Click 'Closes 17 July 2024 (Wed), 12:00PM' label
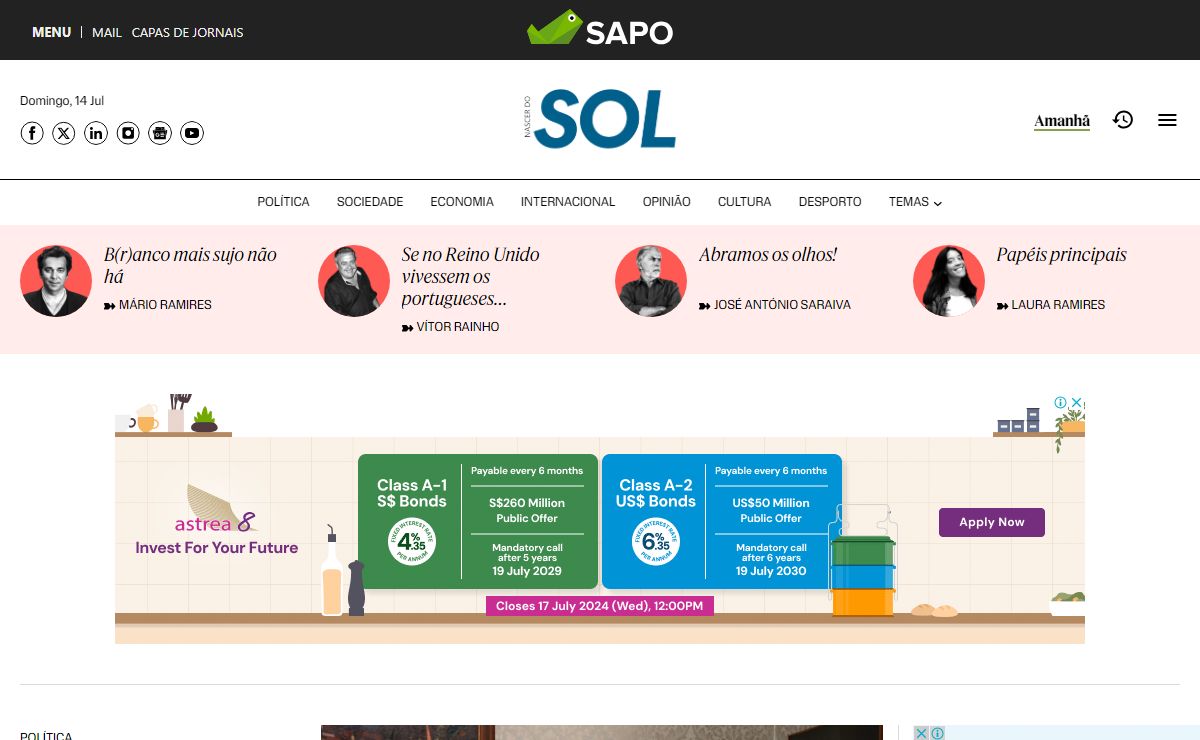 click(600, 606)
